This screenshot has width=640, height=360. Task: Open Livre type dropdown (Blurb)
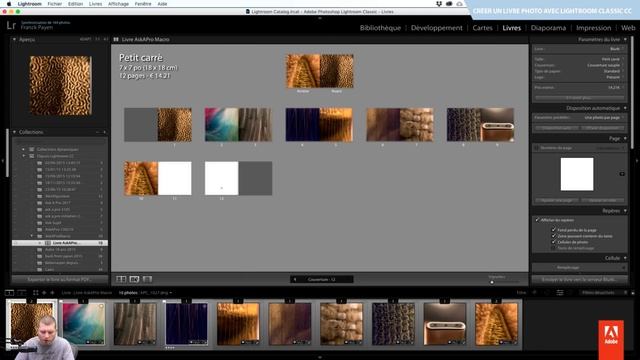(617, 49)
